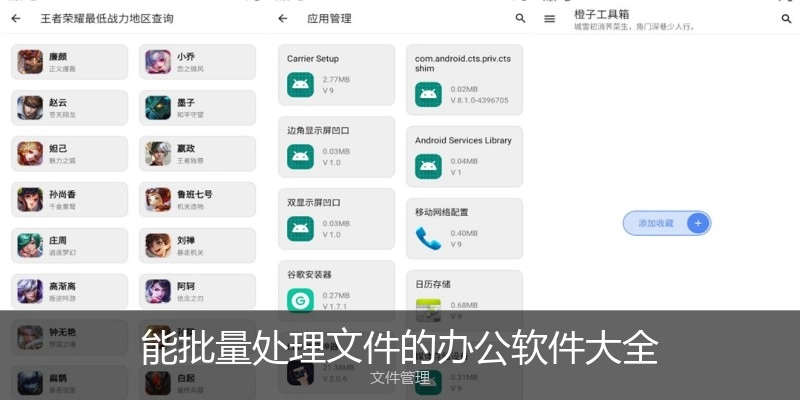Click the 文件管理 caption in the banner
This screenshot has width=800, height=400.
[400, 378]
